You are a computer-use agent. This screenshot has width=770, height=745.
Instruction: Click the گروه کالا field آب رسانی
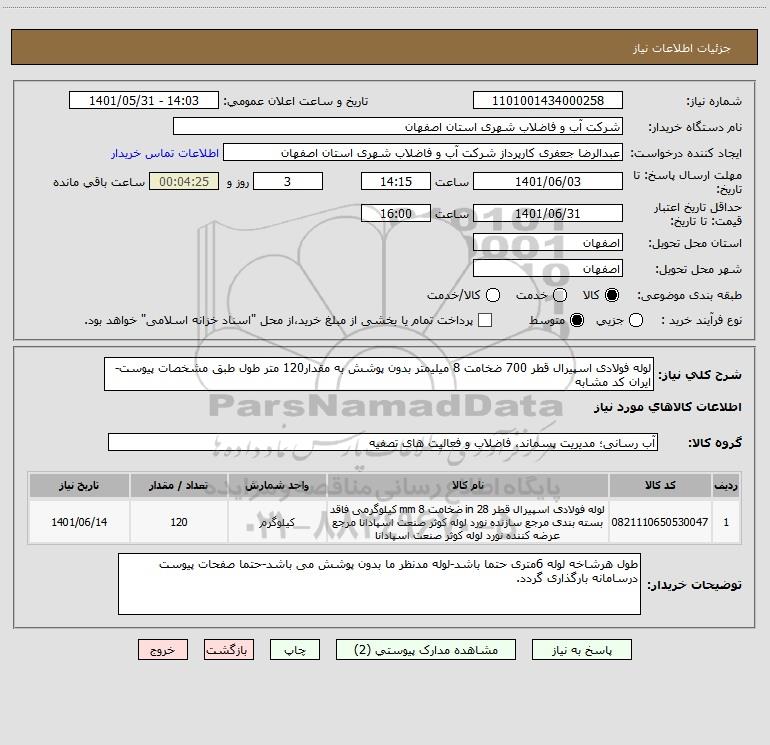pos(383,442)
